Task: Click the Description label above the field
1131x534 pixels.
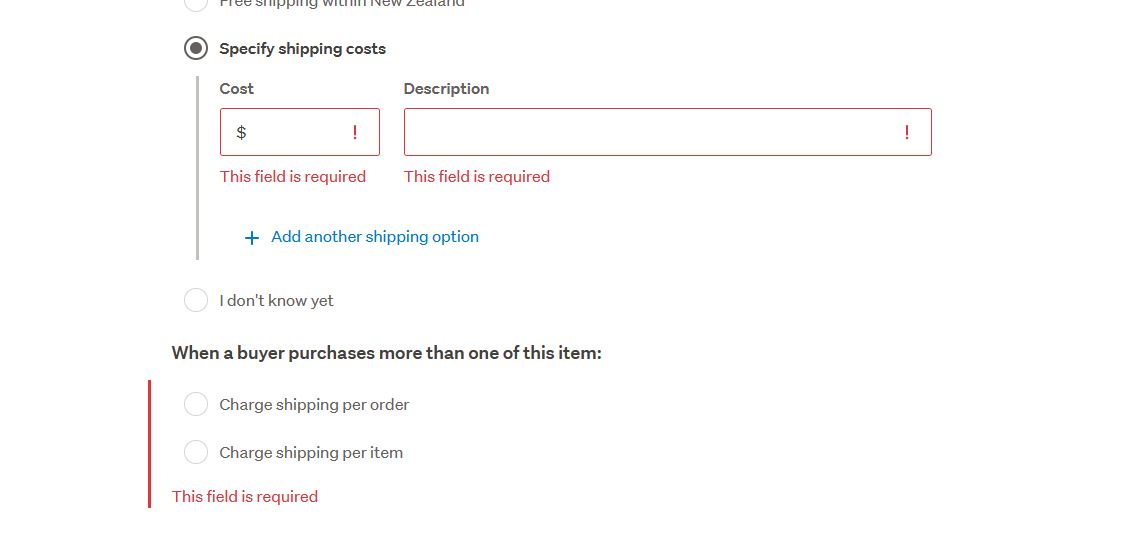Action: pyautogui.click(x=446, y=88)
